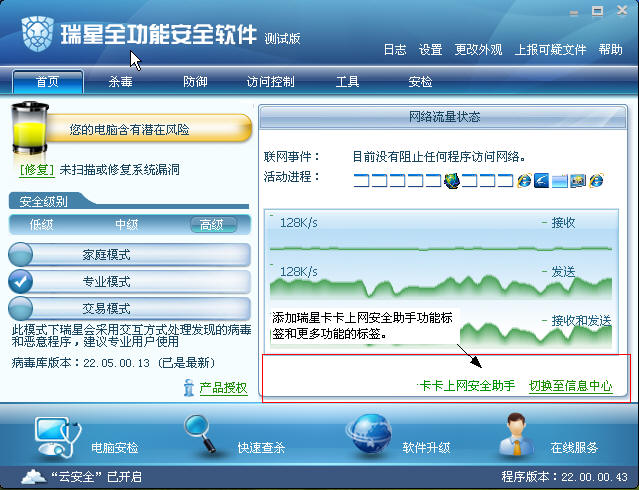Click the cloud icon next to 云安全
639x490 pixels.
(x=34, y=476)
